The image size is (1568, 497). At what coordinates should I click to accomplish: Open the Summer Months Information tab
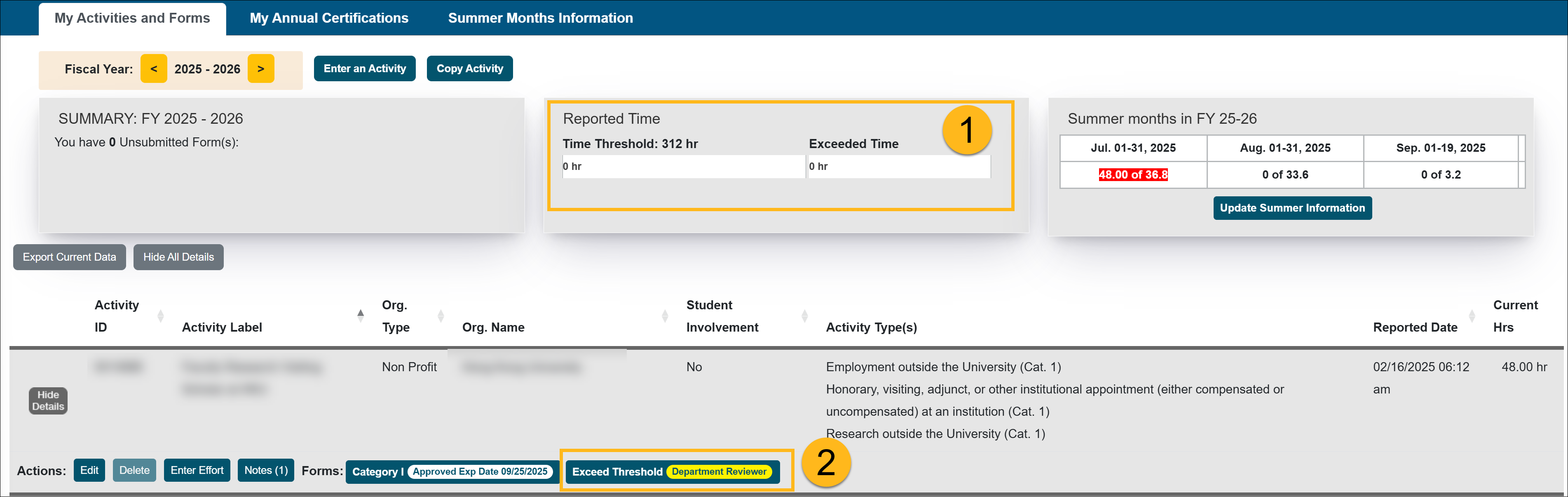[x=541, y=18]
